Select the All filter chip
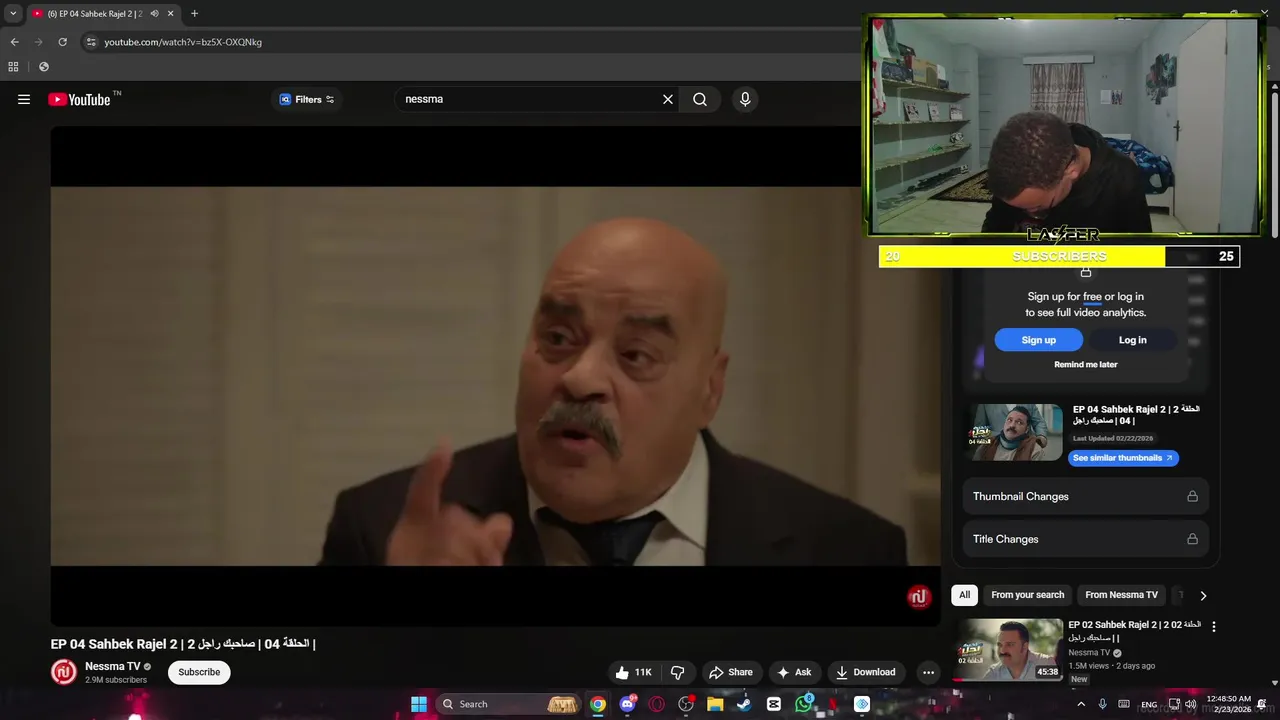The height and width of the screenshot is (720, 1280). [964, 595]
